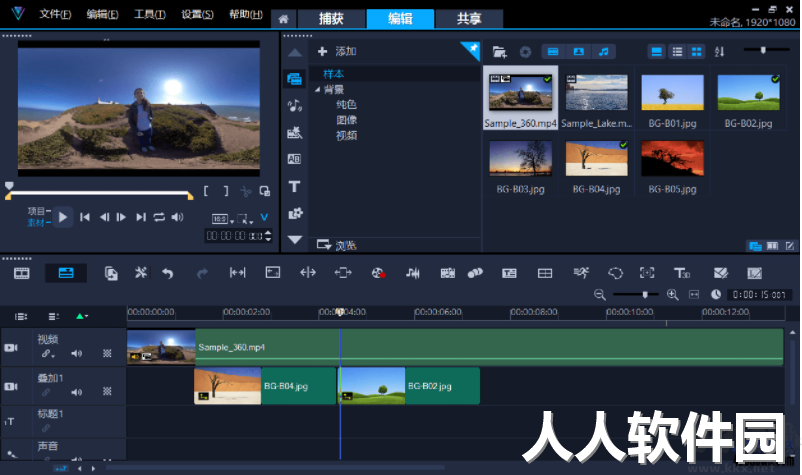
Task: Select the 样本 library folder
Action: [333, 74]
